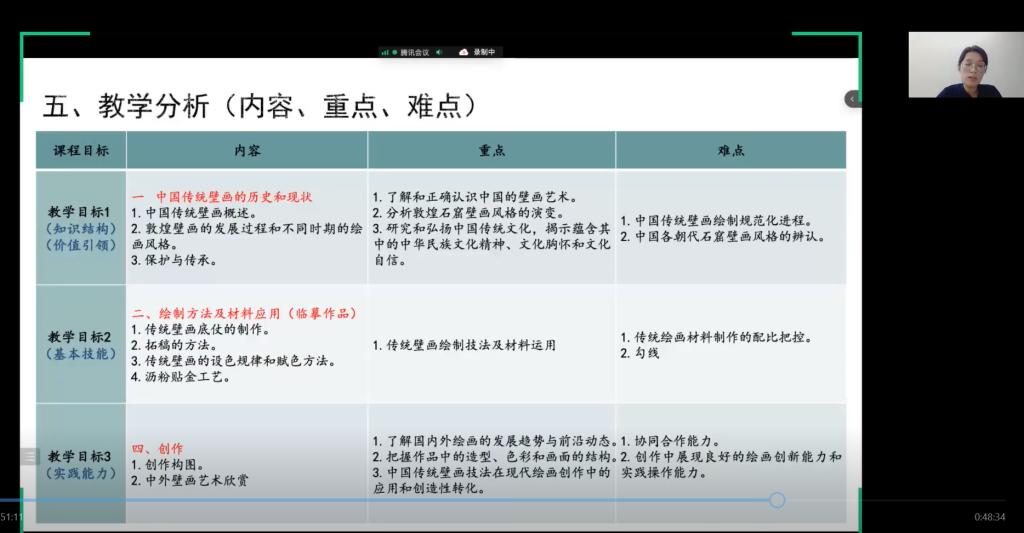Click the unplayed section of the progress bar

[x=900, y=500]
